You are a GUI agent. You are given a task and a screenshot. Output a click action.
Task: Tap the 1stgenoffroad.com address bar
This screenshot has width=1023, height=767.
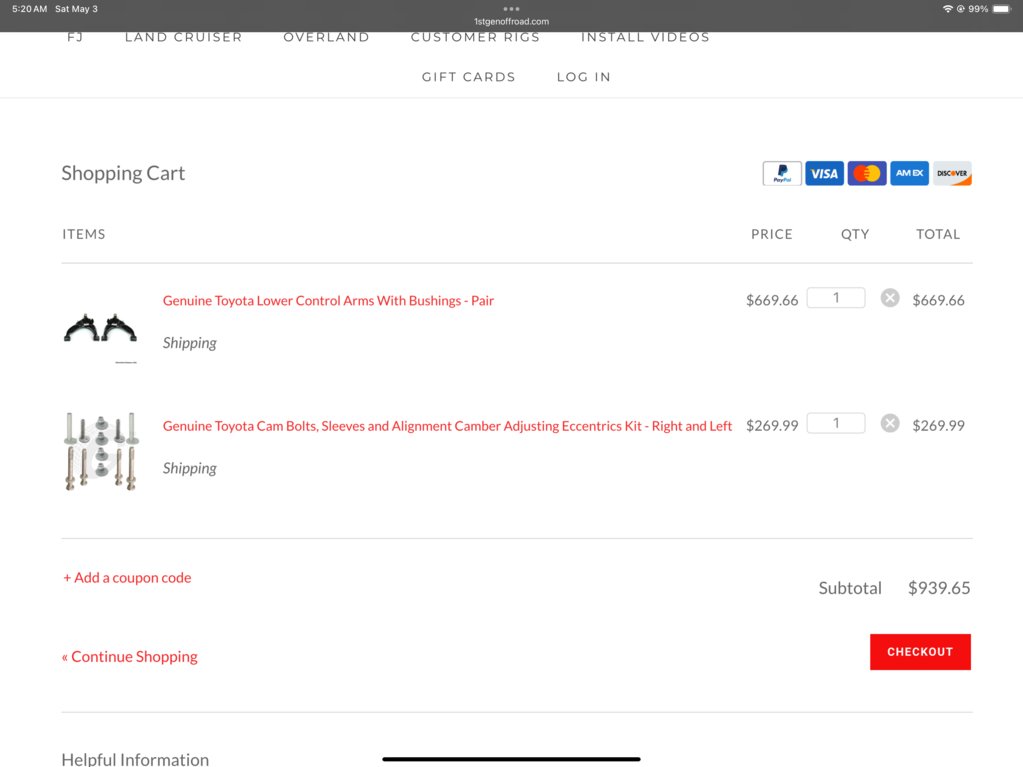[x=512, y=22]
